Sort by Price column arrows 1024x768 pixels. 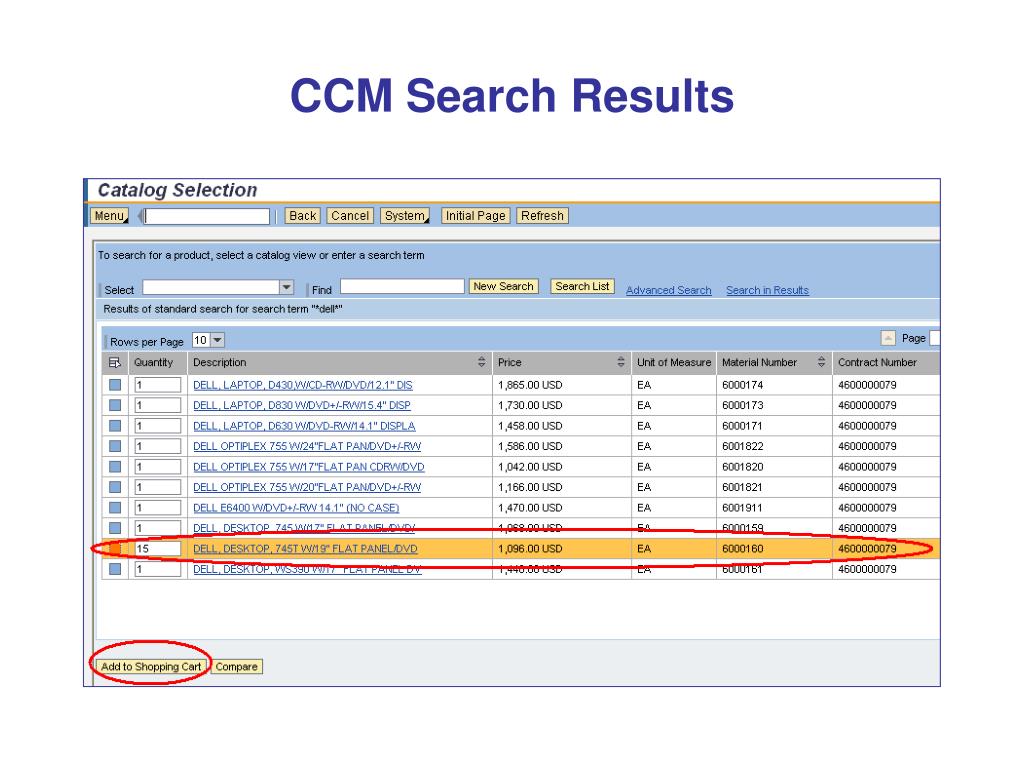point(620,362)
